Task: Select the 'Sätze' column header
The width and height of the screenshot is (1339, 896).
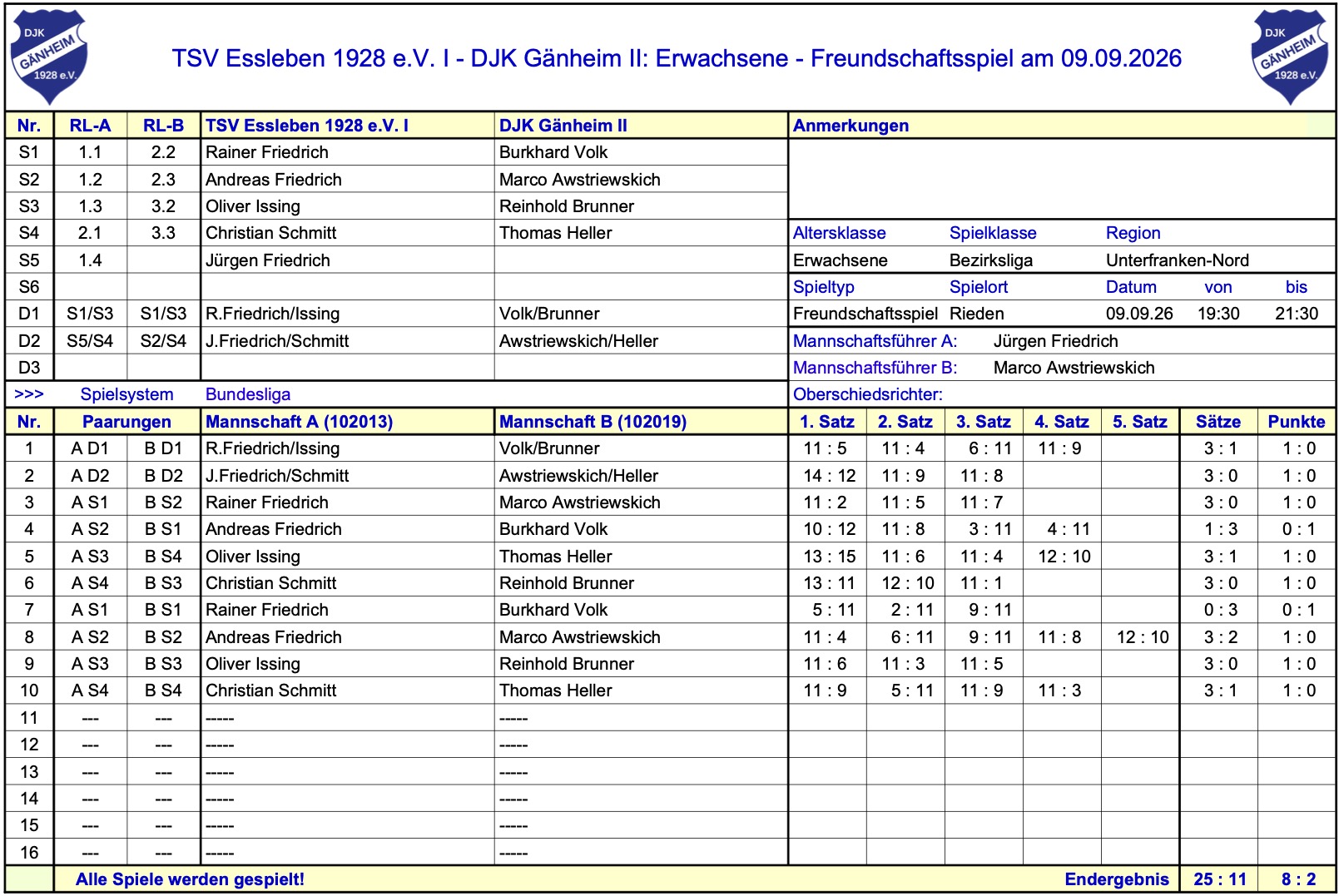Action: pos(1218,422)
